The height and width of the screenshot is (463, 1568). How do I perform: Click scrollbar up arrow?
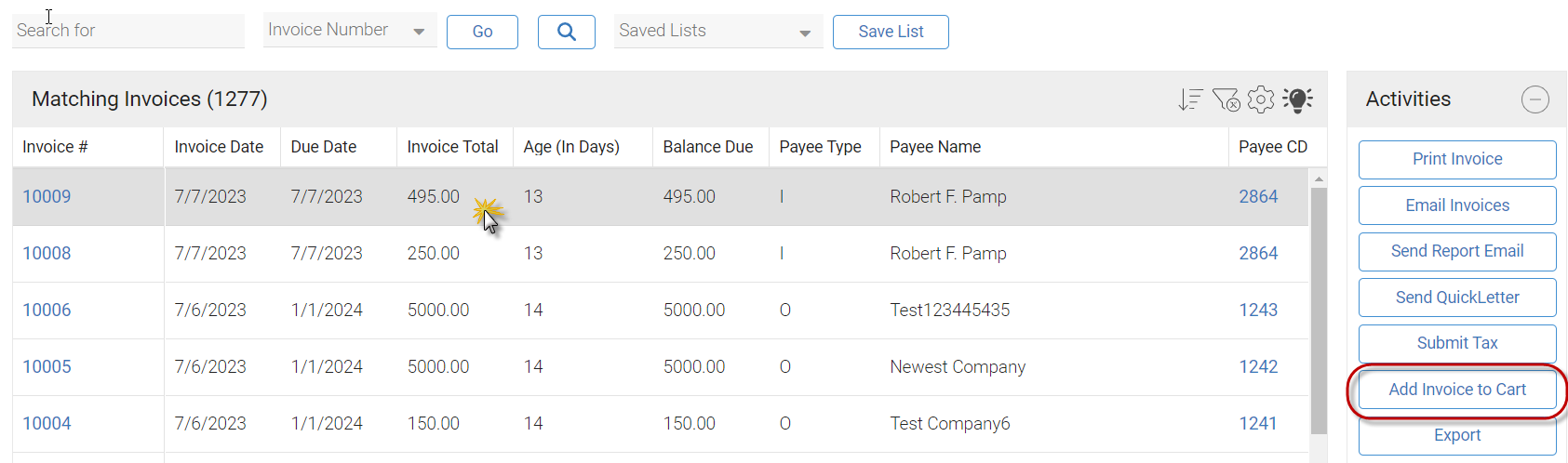tap(1319, 178)
